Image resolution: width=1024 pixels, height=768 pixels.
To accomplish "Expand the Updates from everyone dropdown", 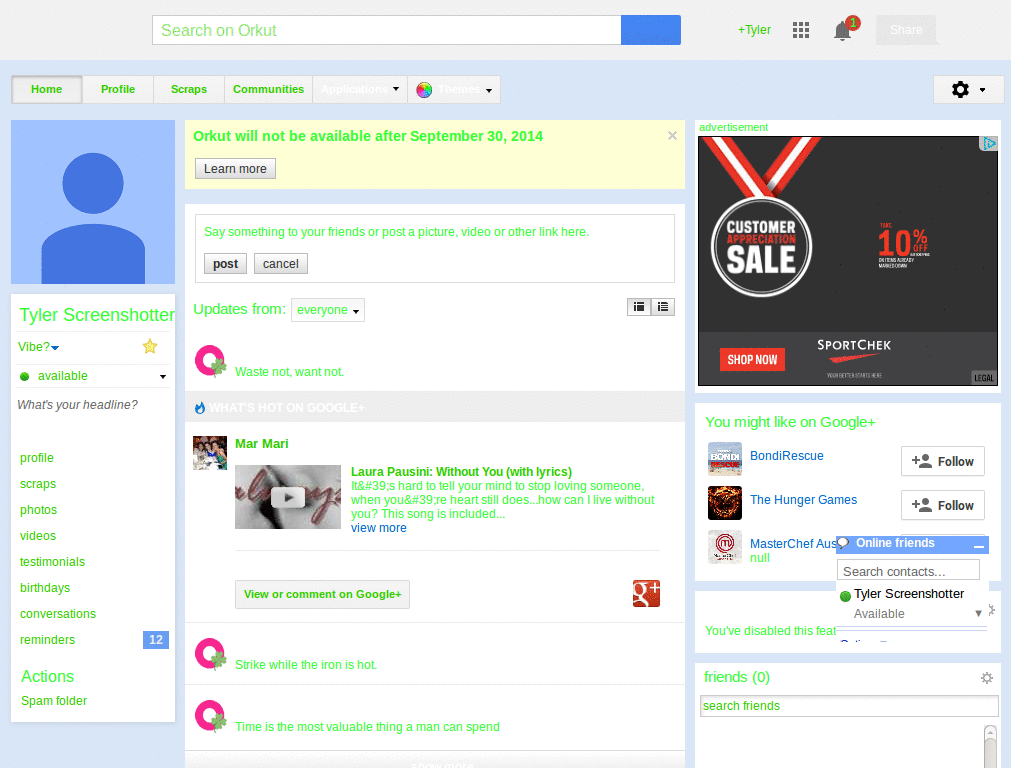I will point(328,310).
